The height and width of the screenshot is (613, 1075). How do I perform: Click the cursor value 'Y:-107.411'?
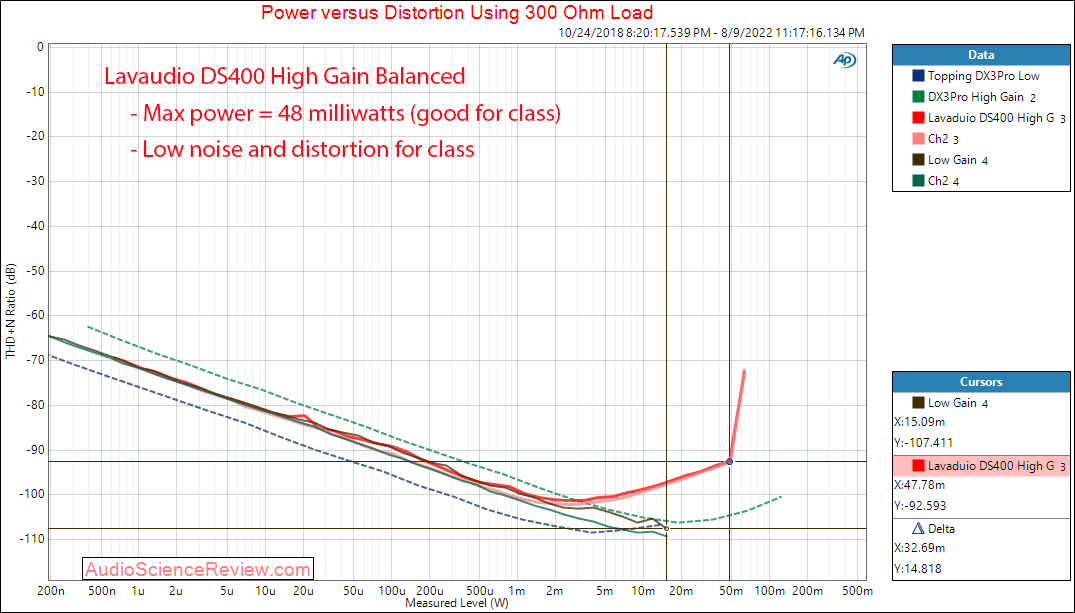pyautogui.click(x=923, y=443)
